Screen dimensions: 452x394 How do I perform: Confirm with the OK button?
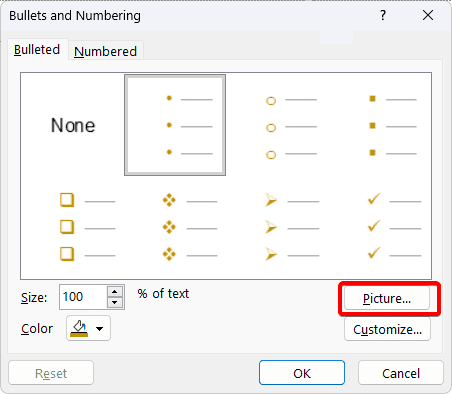pyautogui.click(x=302, y=373)
